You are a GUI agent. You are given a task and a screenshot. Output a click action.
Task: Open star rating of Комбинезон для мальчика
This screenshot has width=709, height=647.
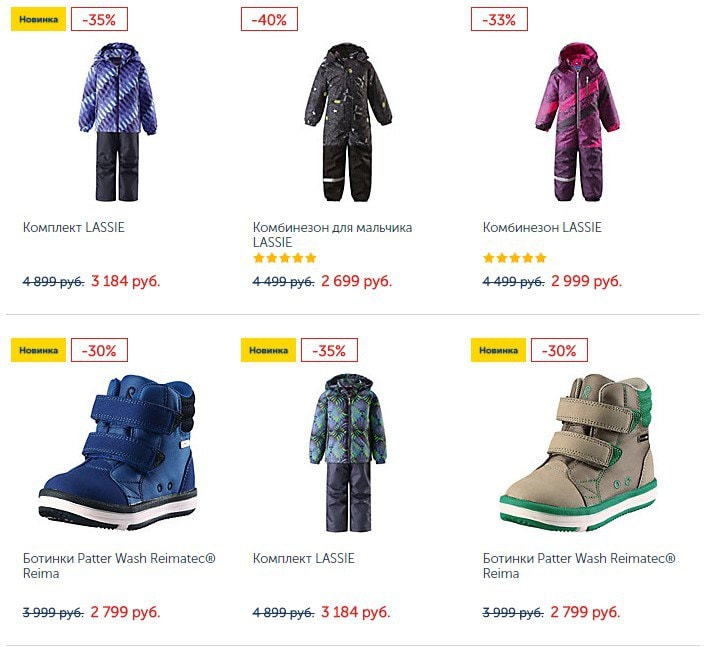click(x=284, y=258)
